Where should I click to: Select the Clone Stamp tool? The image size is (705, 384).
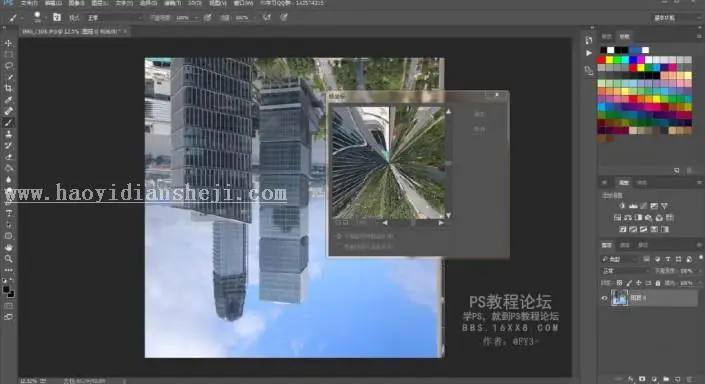(x=8, y=134)
